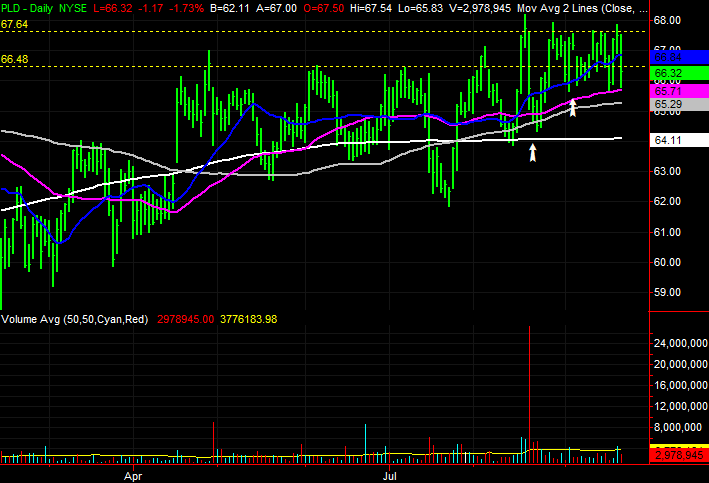Click the magenta 65.71 moving average tag
709x483 pixels.
point(679,91)
